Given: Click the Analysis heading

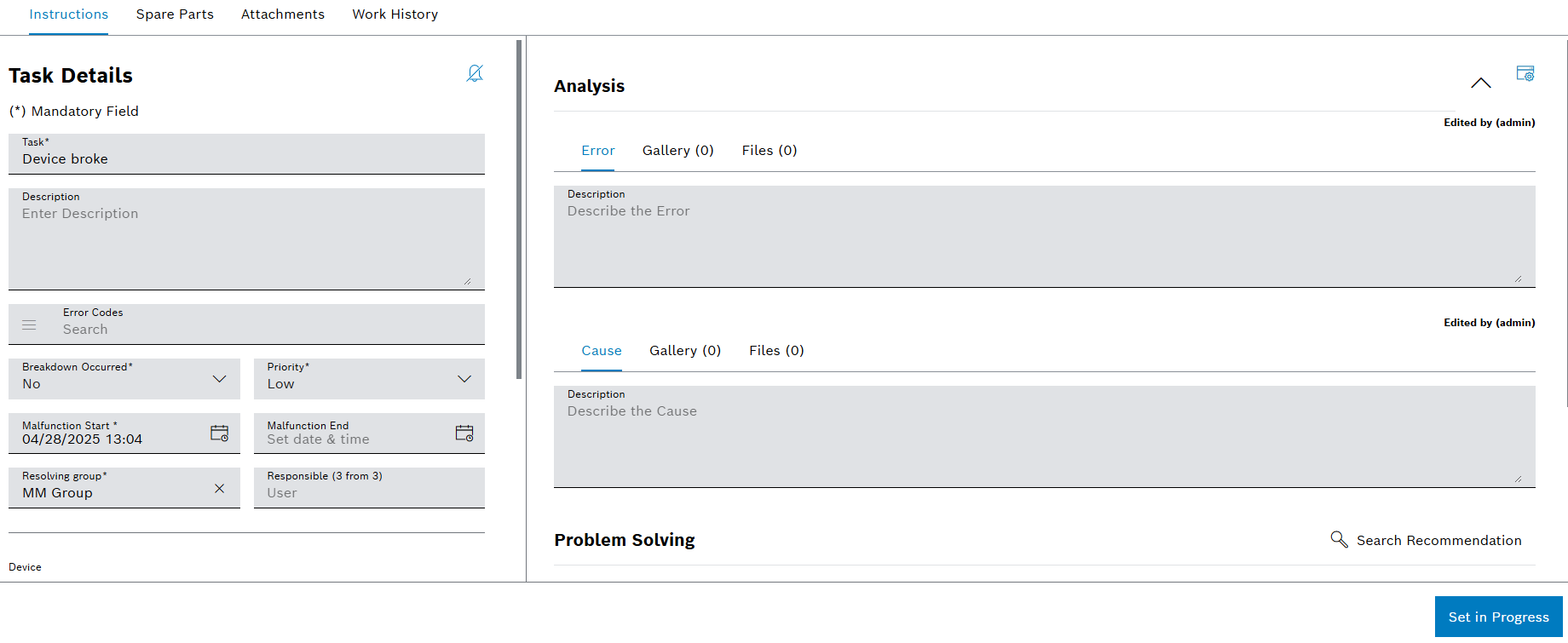Looking at the screenshot, I should 589,86.
